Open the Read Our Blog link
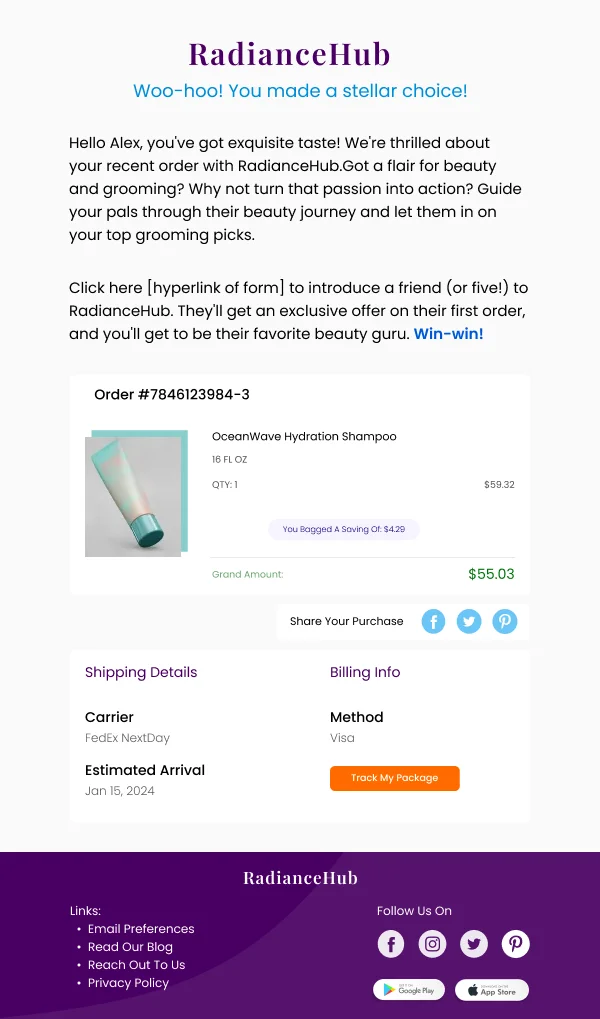The width and height of the screenshot is (600, 1019). (x=130, y=946)
